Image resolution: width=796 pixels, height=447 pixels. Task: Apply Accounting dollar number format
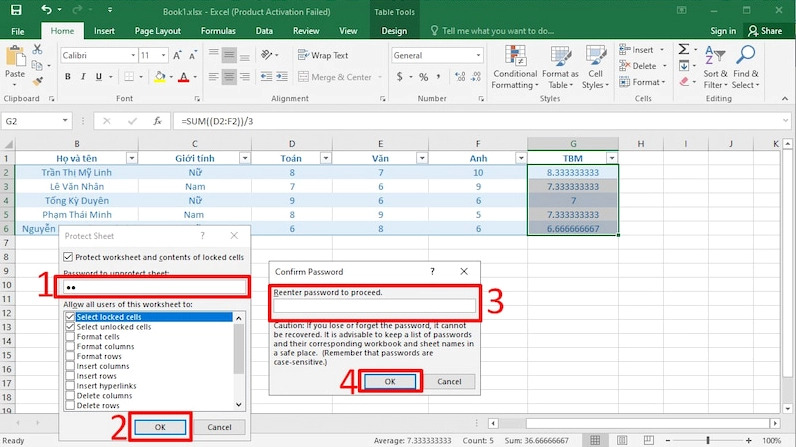tap(400, 77)
